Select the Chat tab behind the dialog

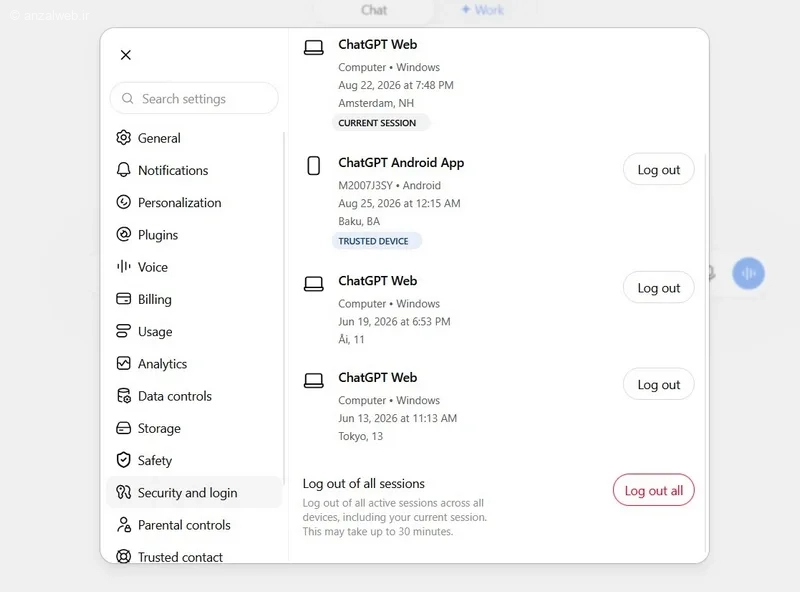pyautogui.click(x=374, y=10)
